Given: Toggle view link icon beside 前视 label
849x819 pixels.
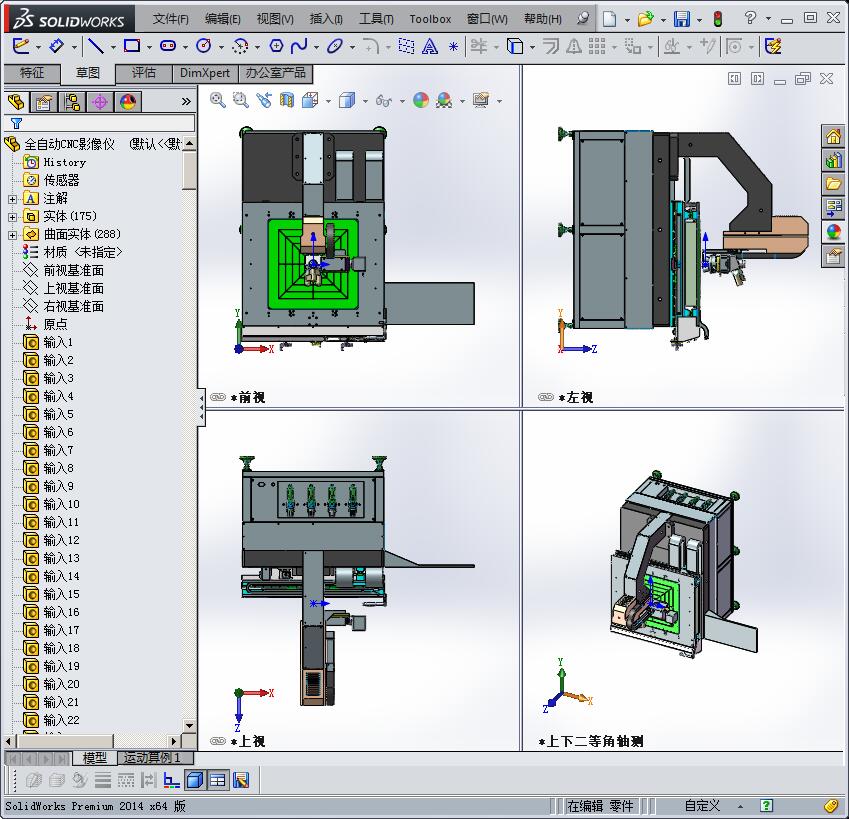Looking at the screenshot, I should 218,397.
